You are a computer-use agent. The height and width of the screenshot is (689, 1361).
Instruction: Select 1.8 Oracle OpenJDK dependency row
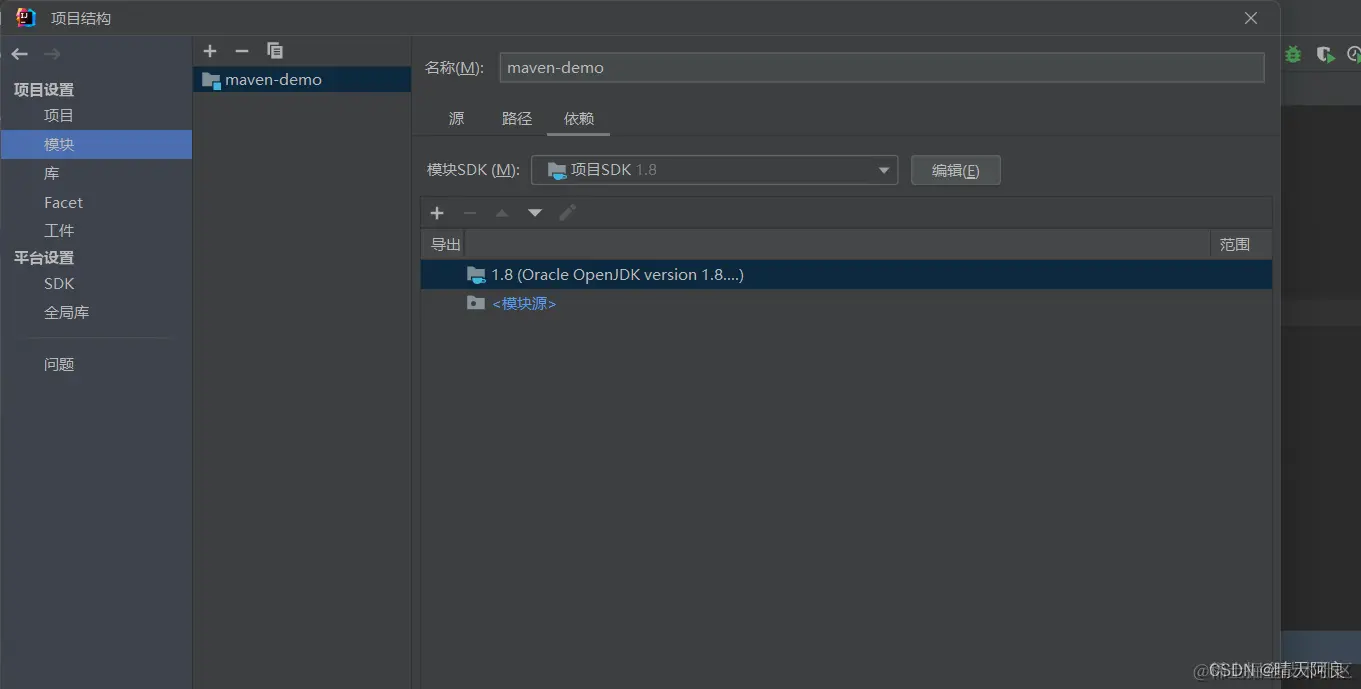846,275
